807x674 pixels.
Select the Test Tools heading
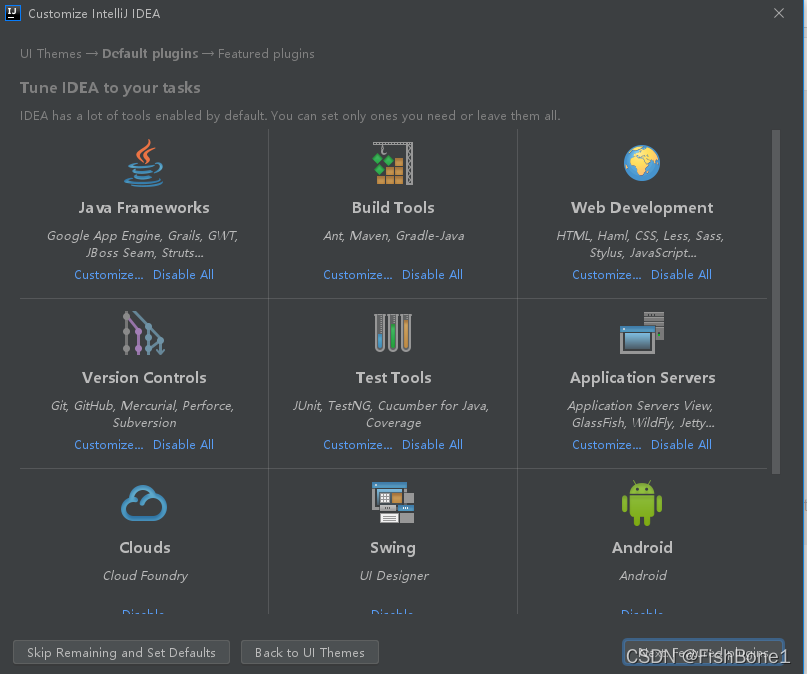click(x=393, y=378)
